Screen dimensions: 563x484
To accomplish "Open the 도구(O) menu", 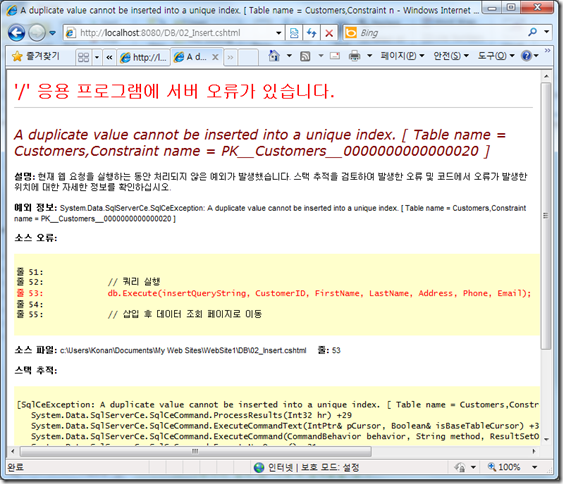I will click(x=496, y=56).
